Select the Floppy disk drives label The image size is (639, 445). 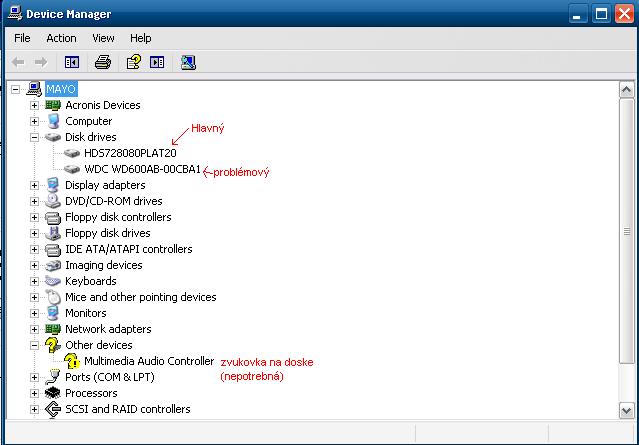[108, 233]
